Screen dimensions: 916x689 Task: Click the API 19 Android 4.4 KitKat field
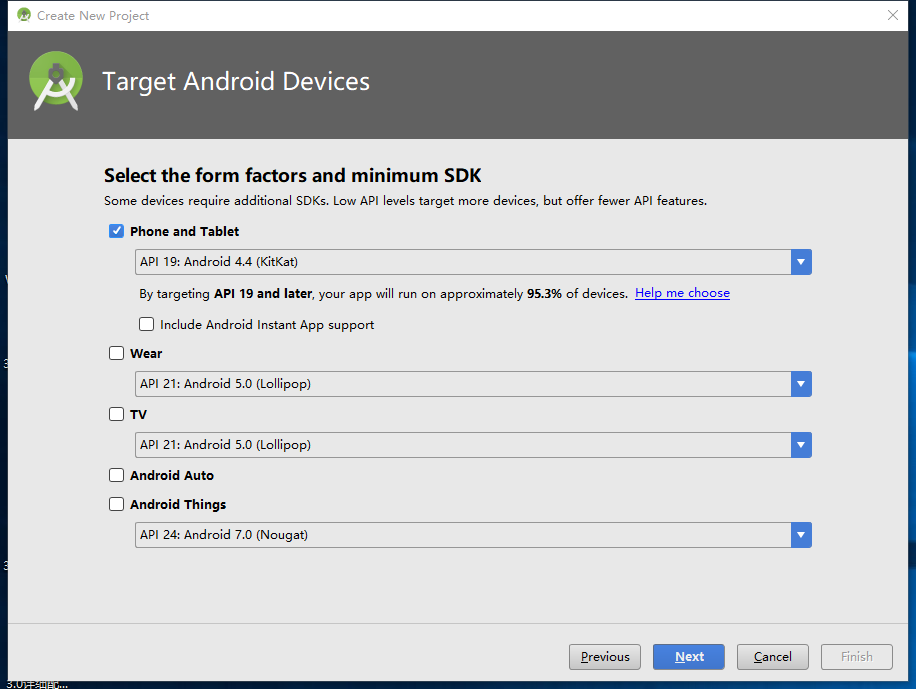click(462, 262)
